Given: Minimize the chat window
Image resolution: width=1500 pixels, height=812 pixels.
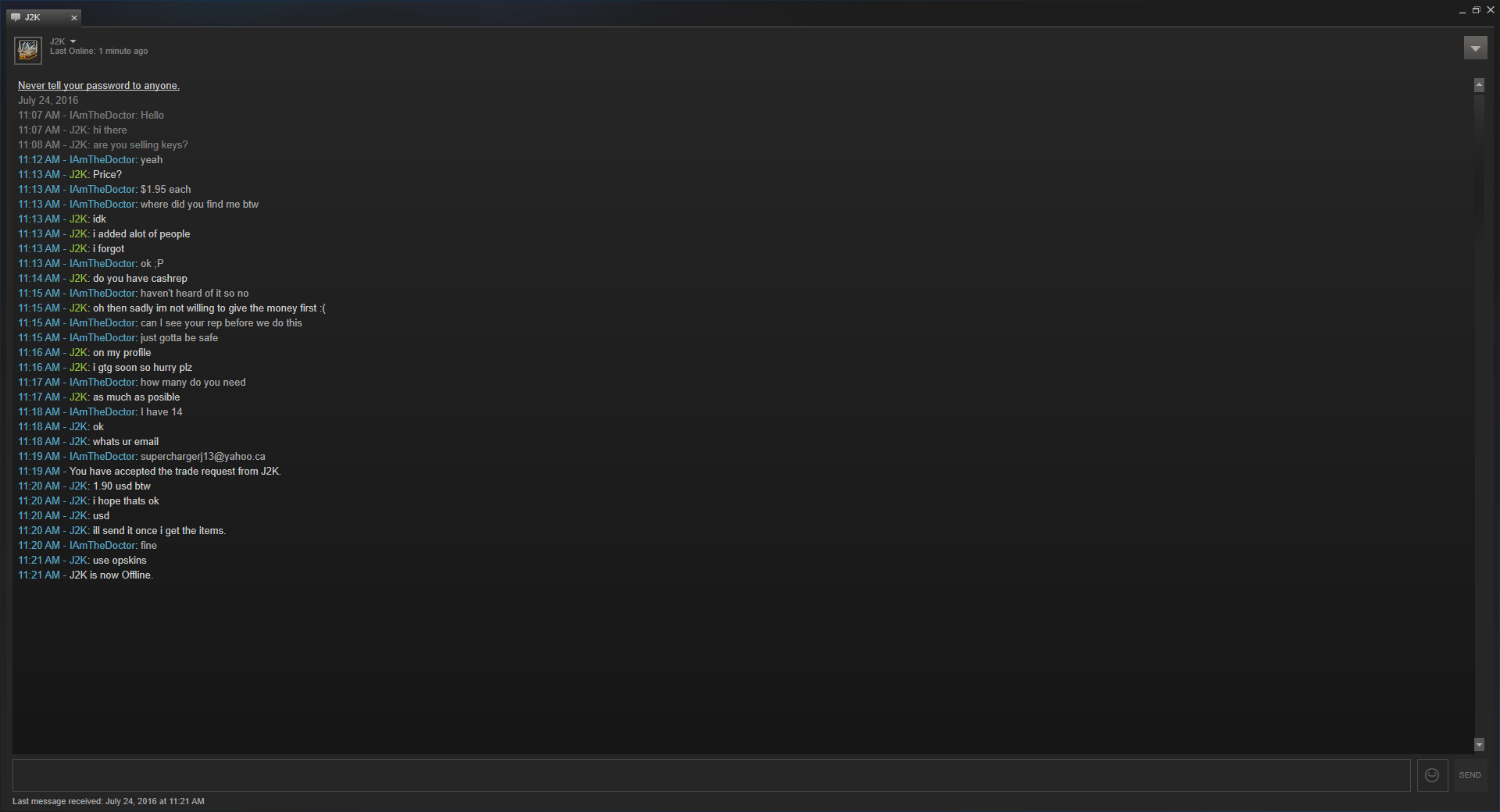Looking at the screenshot, I should pyautogui.click(x=1462, y=11).
